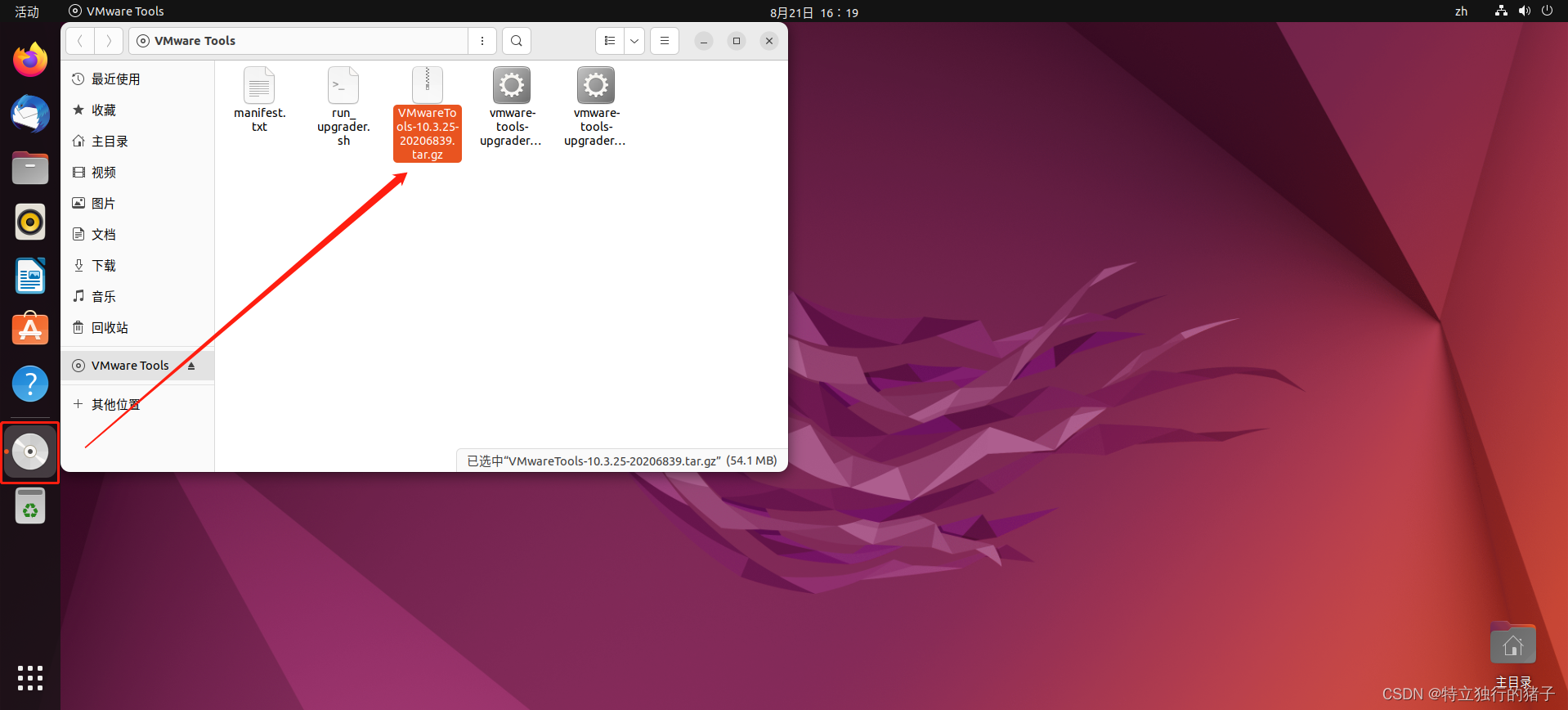Open Ubuntu Software from the dock

[30, 330]
